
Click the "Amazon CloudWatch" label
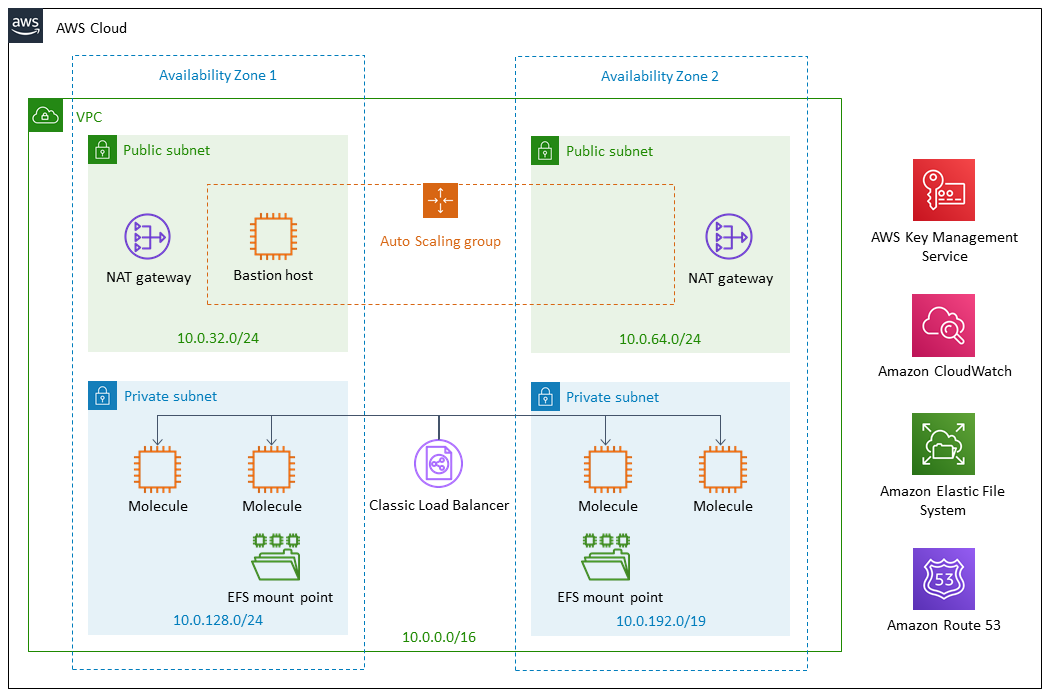click(x=945, y=372)
